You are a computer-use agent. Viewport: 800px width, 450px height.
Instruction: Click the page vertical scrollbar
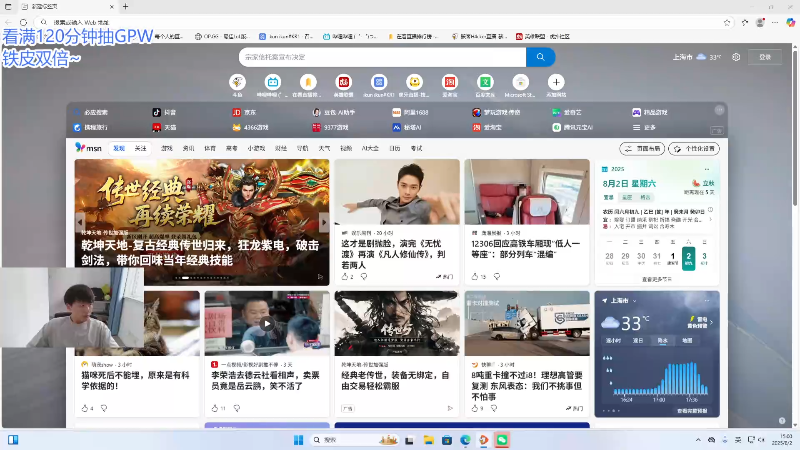click(795, 128)
